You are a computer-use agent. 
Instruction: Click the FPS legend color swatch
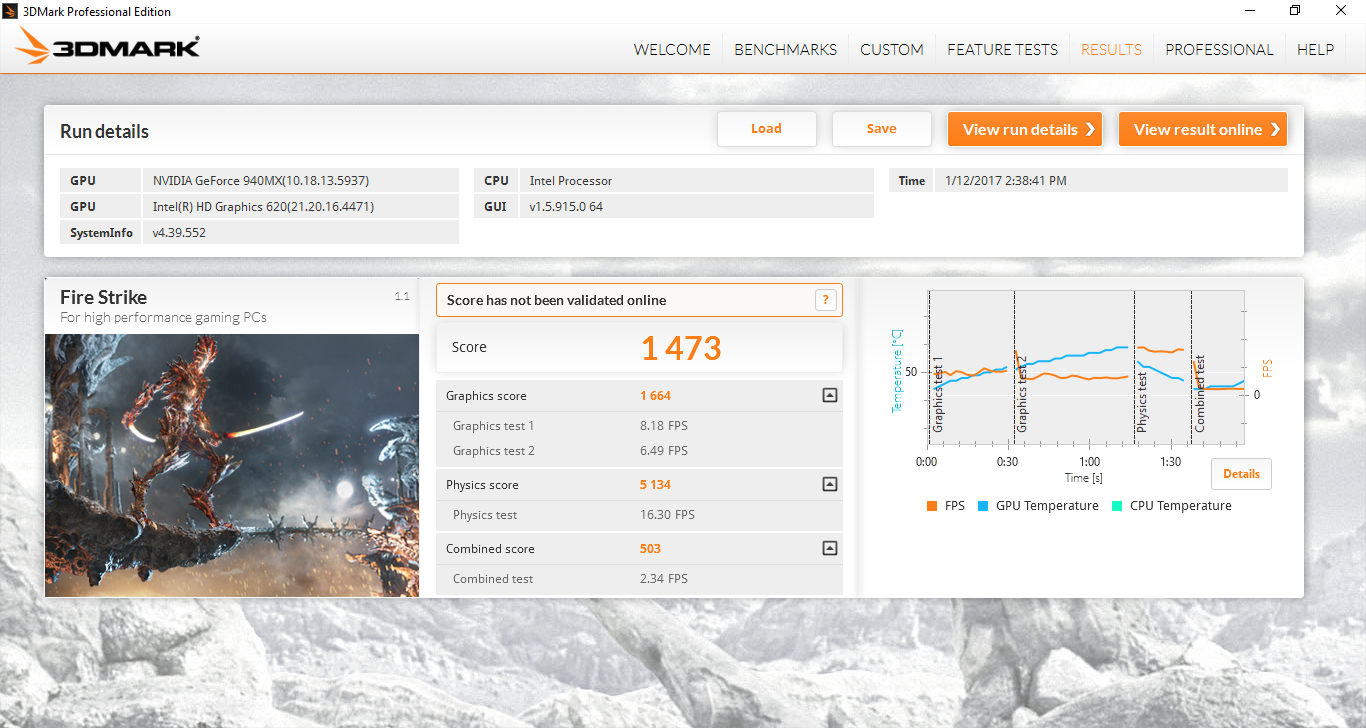tap(932, 506)
